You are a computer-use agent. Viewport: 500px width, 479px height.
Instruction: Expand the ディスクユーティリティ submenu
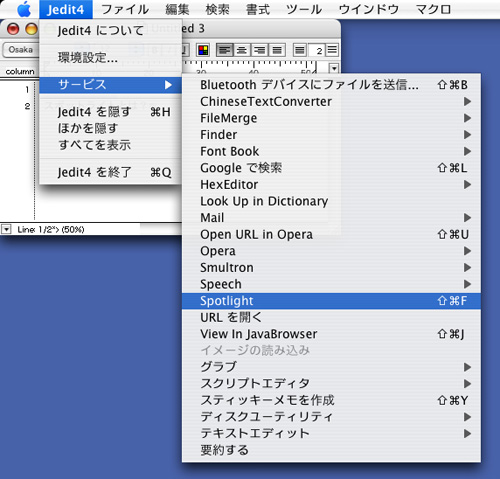(331, 417)
